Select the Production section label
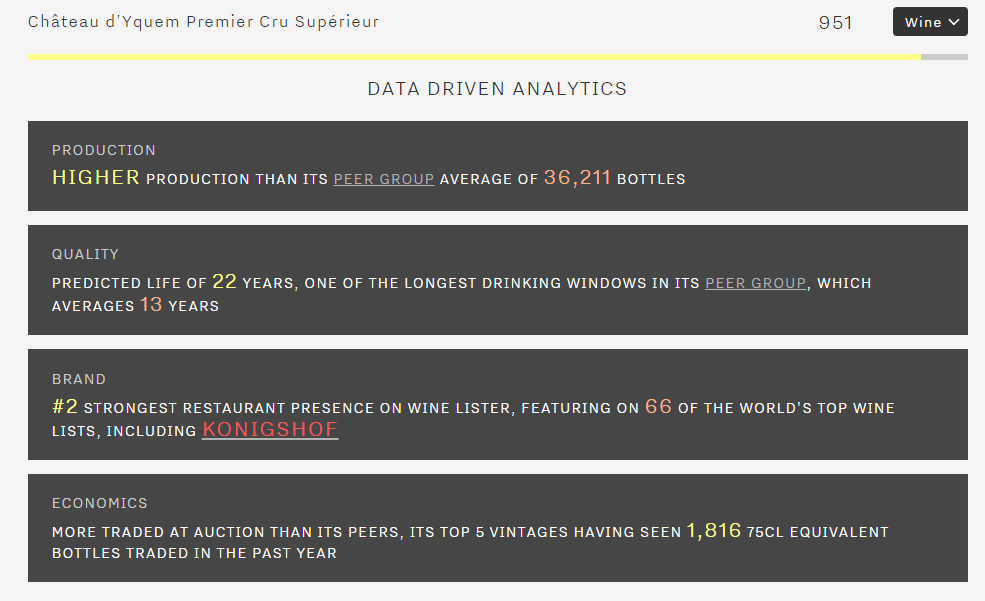The width and height of the screenshot is (985, 601). [104, 150]
